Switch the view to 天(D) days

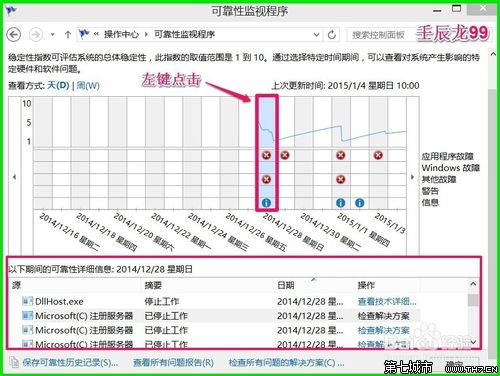pyautogui.click(x=58, y=86)
